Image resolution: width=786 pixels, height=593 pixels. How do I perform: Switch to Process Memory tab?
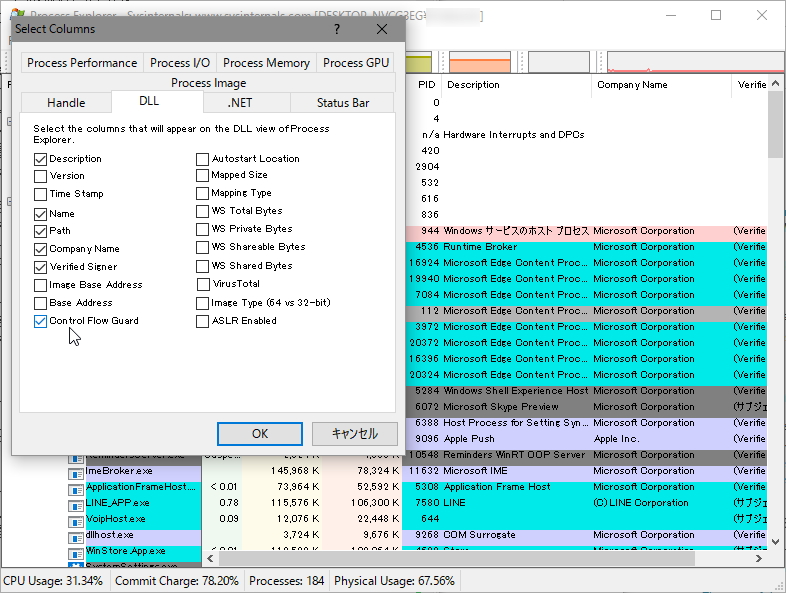[x=266, y=63]
